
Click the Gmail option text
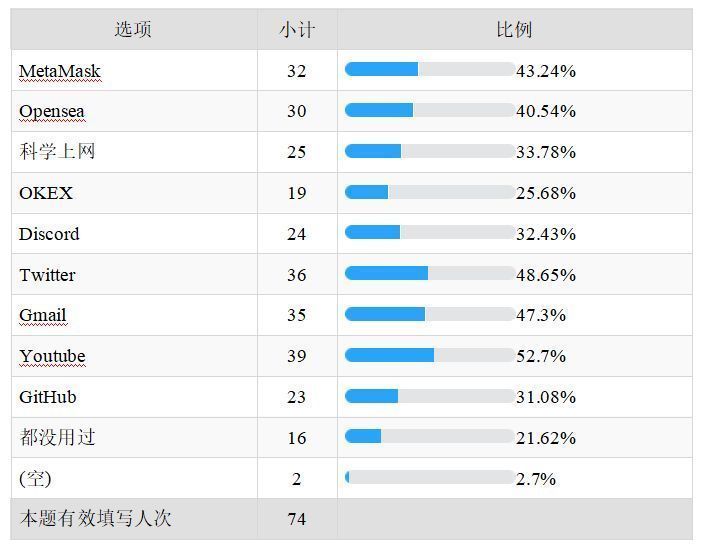43,315
